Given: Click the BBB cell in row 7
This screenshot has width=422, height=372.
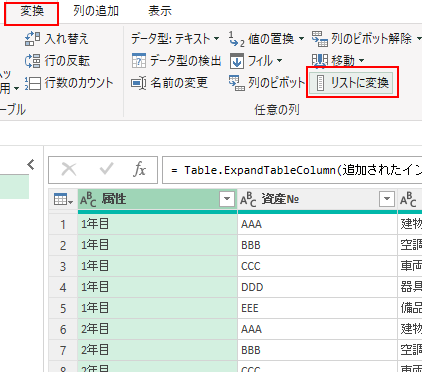Looking at the screenshot, I should tap(317, 350).
